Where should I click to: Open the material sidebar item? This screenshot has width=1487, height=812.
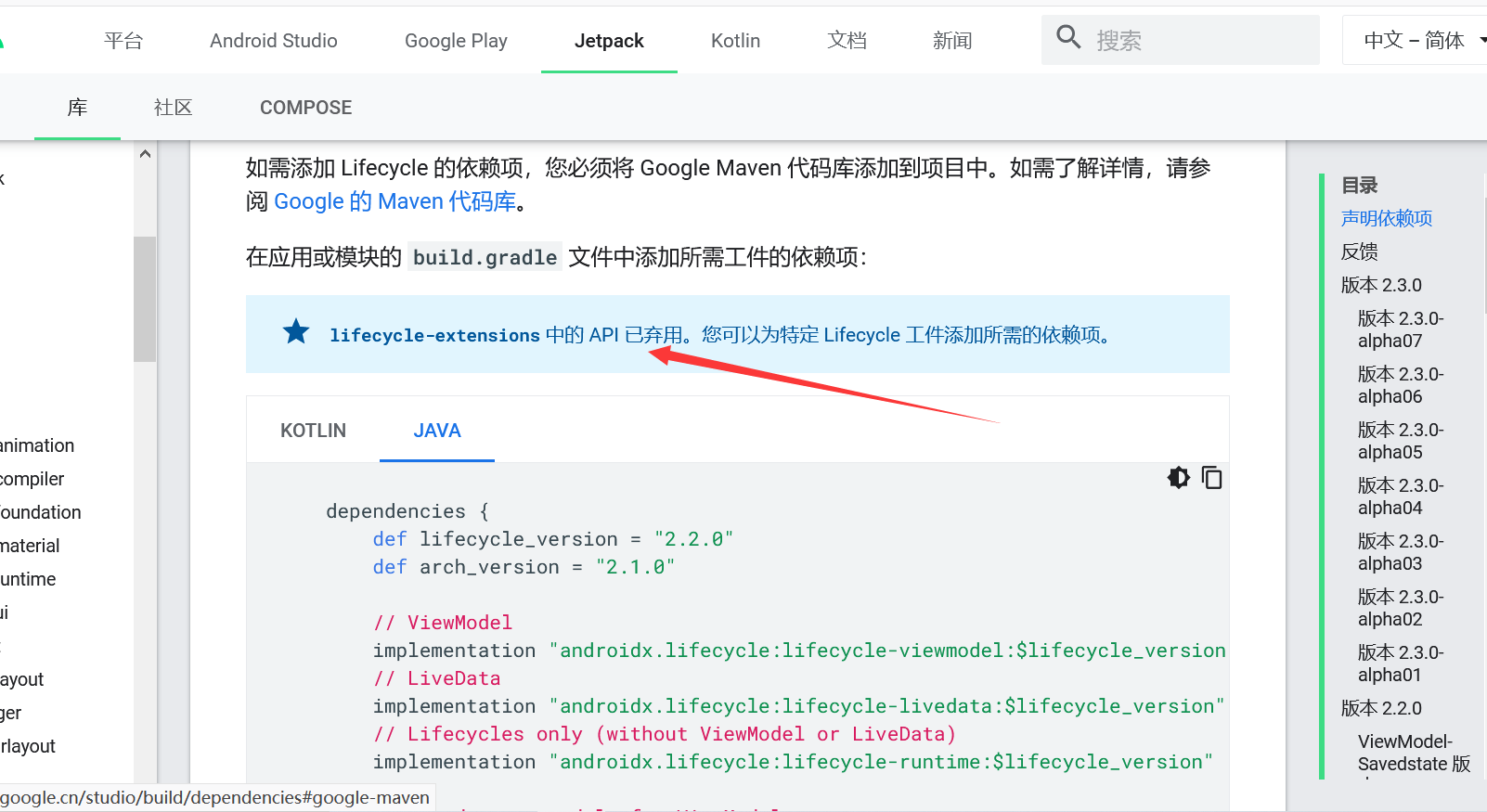pyautogui.click(x=30, y=546)
